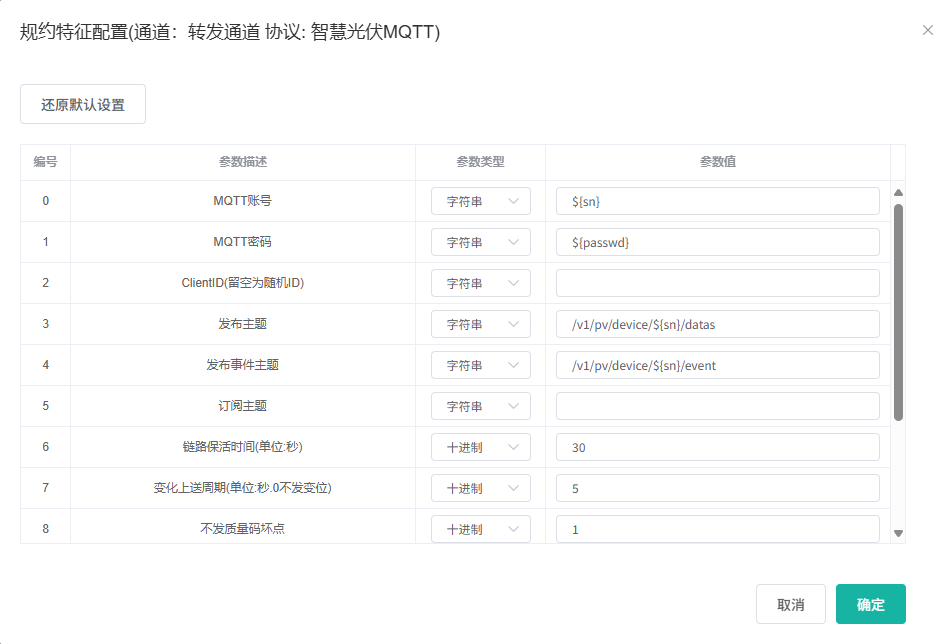Expand type dropdown for ClientID row
This screenshot has height=644, width=952.
[480, 283]
